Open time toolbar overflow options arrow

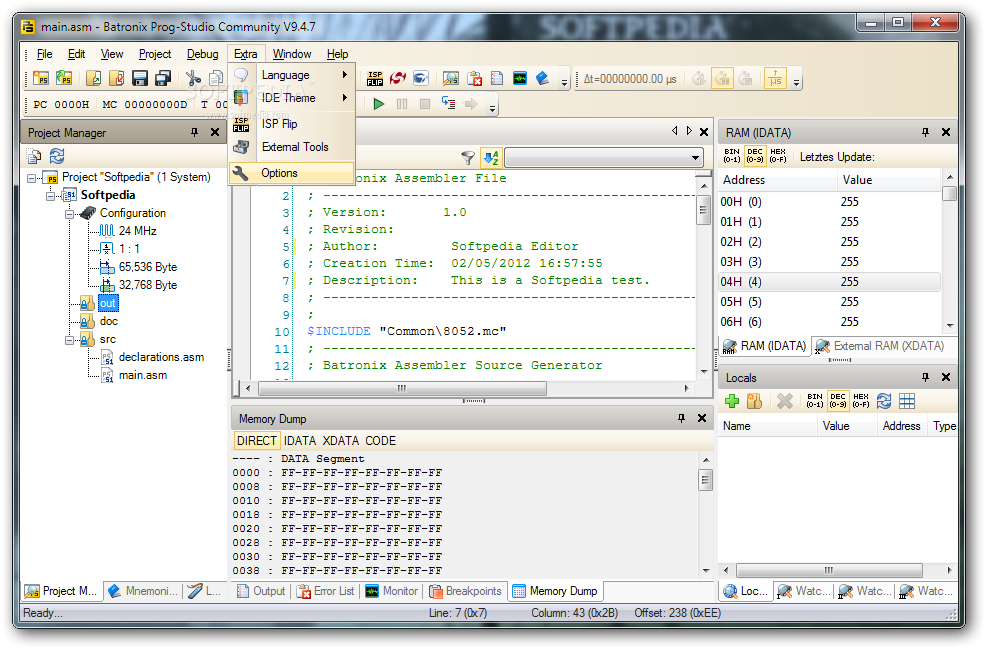click(x=797, y=81)
